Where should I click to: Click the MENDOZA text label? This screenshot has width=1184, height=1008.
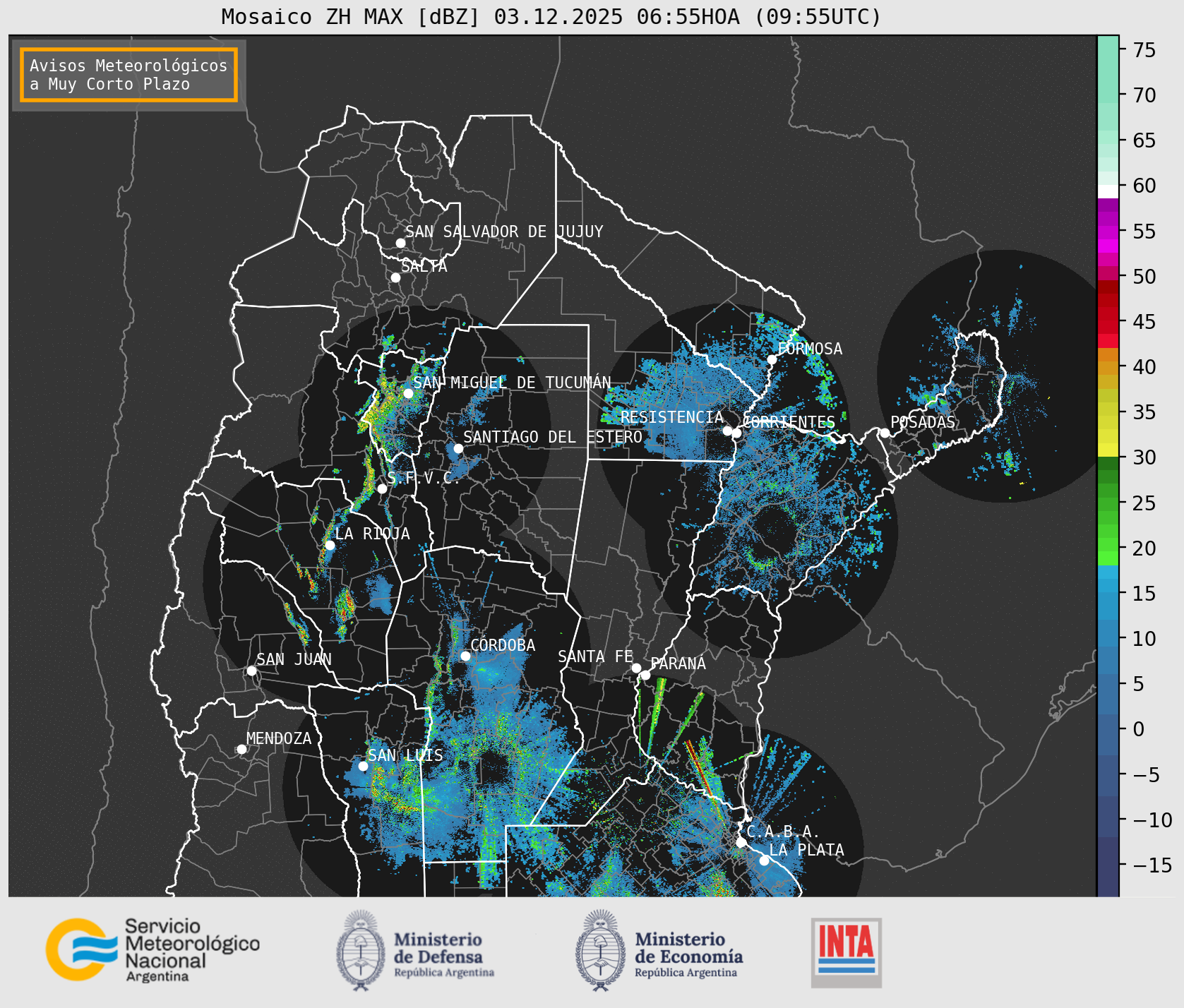(279, 738)
